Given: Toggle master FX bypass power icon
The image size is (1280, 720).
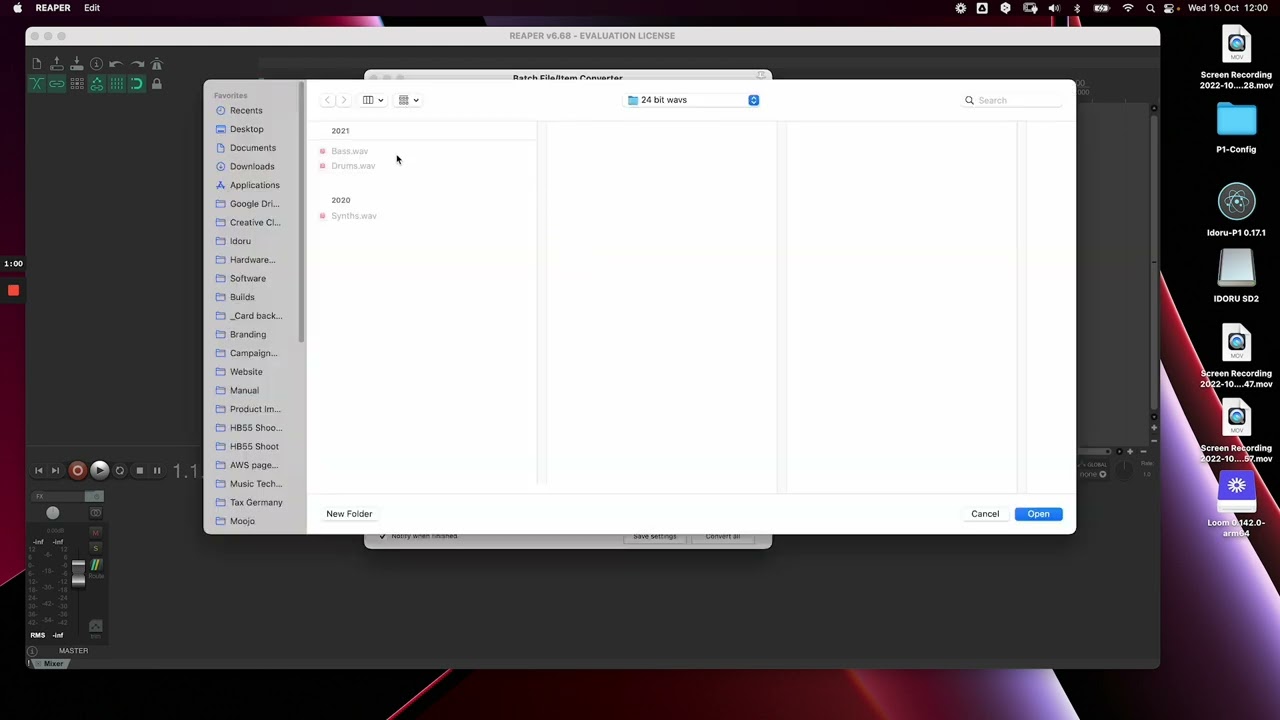Looking at the screenshot, I should point(95,497).
